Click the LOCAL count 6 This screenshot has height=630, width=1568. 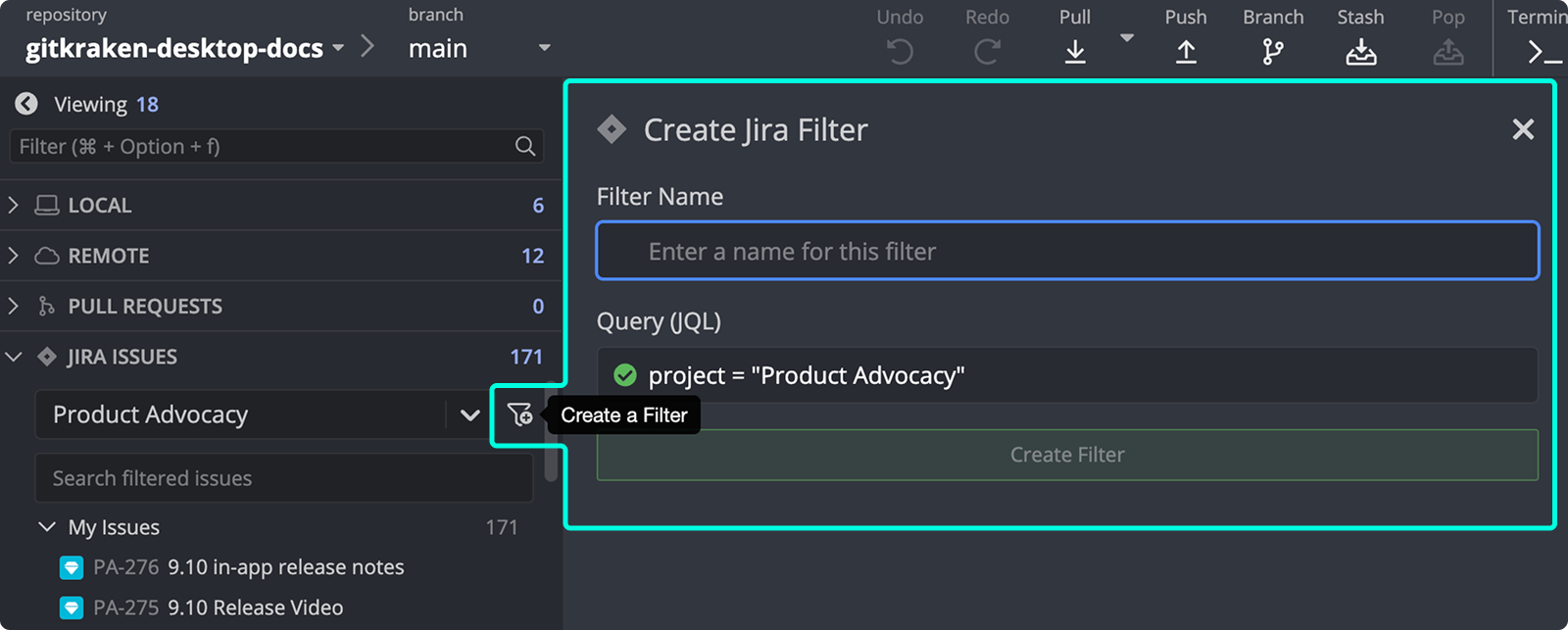click(538, 205)
